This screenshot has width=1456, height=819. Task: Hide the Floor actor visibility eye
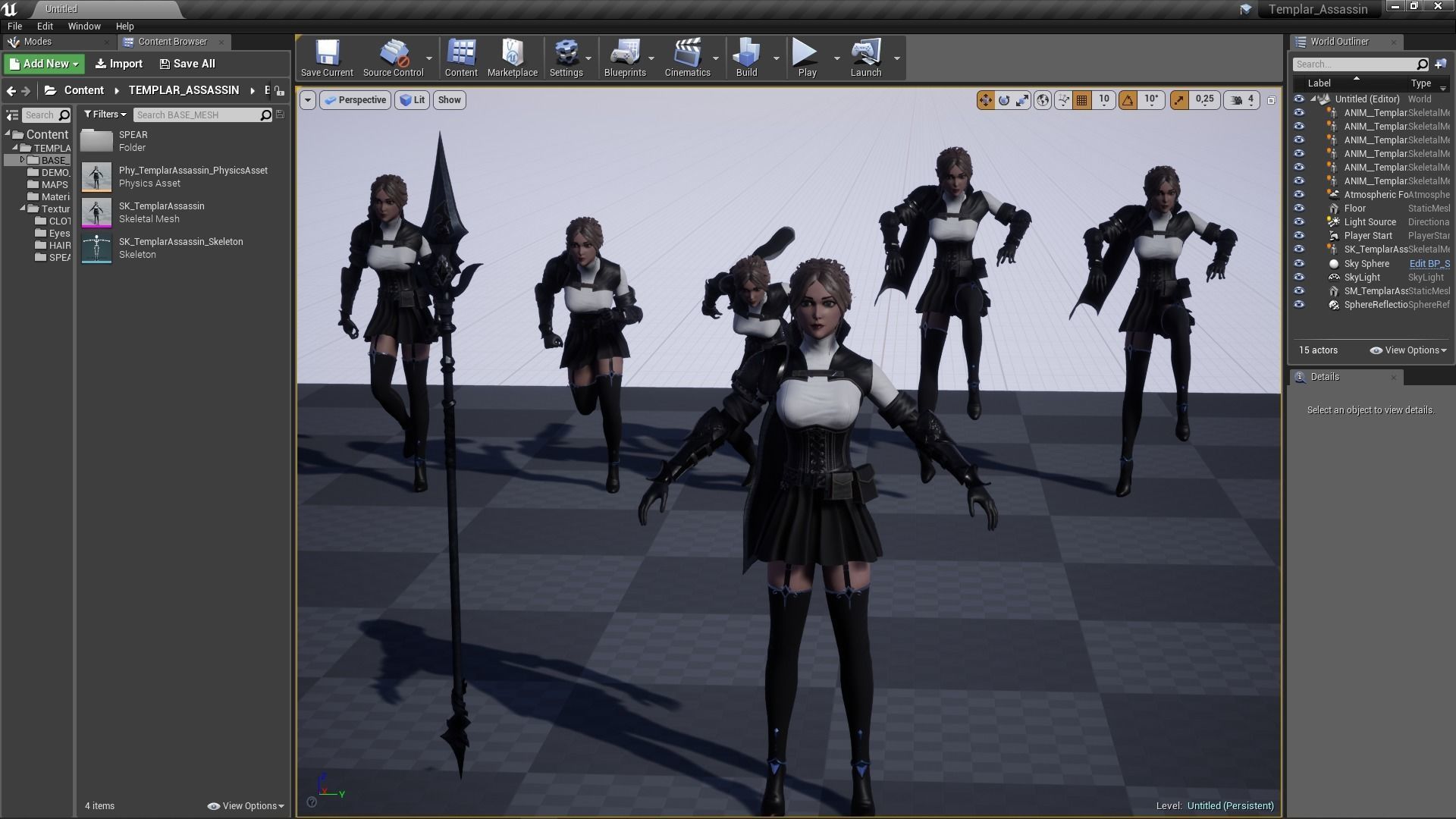1299,209
